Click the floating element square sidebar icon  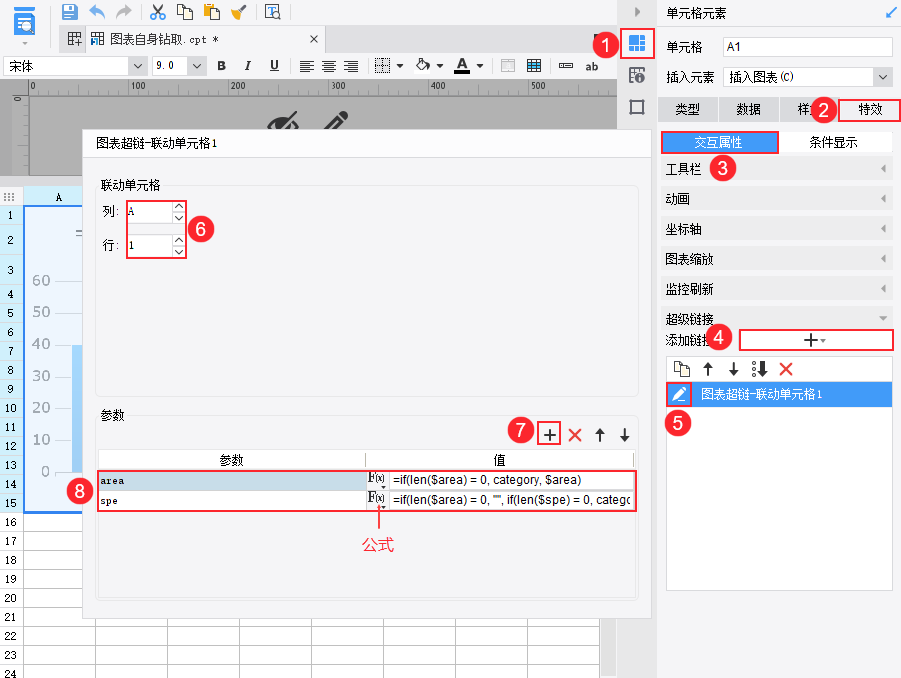point(637,107)
